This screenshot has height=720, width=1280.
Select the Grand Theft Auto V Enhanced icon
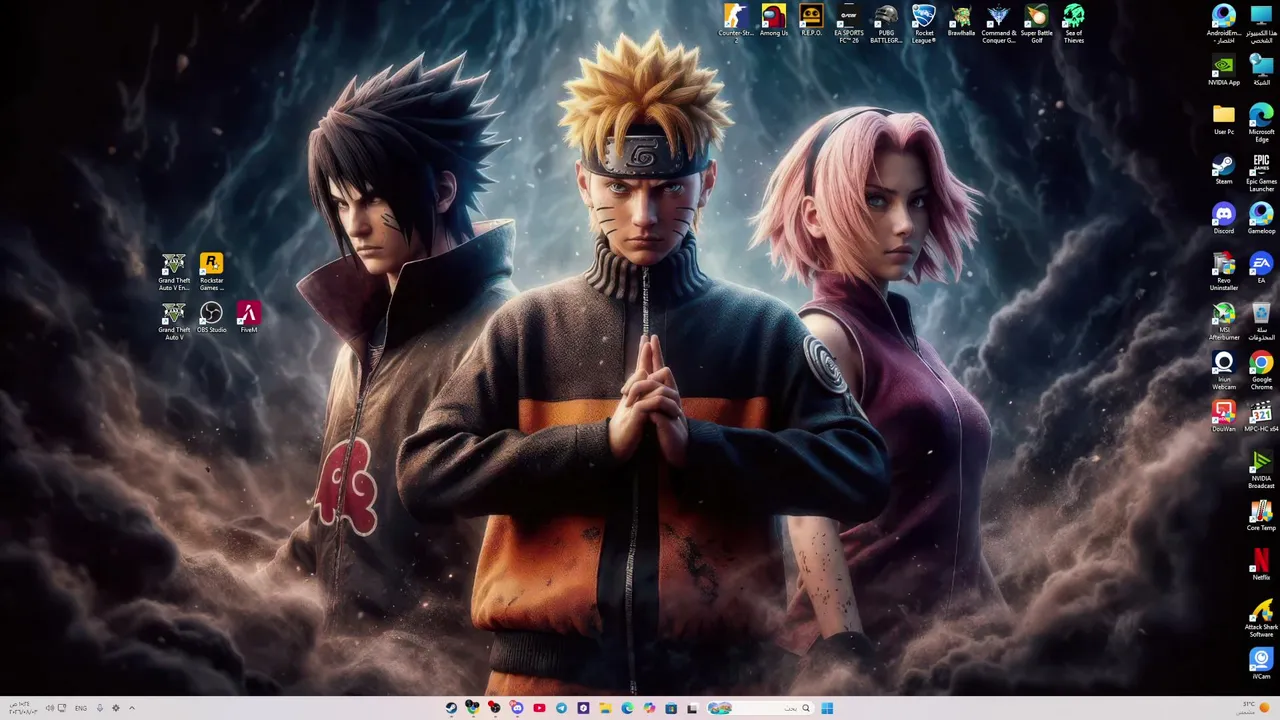click(x=174, y=271)
